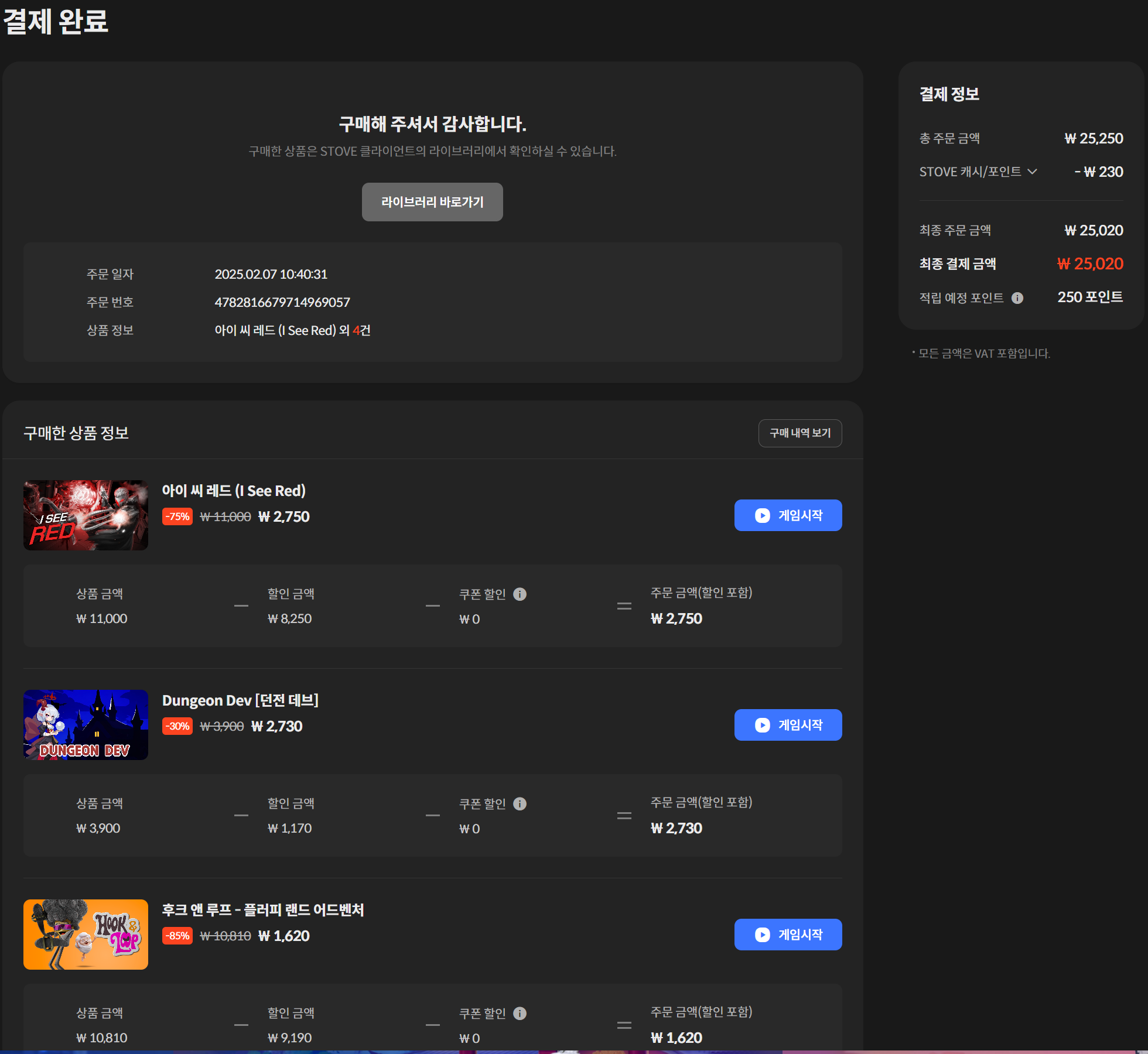Expand the STOVE 캐시/포인트 breakdown
This screenshot has width=1148, height=1054.
[1033, 172]
